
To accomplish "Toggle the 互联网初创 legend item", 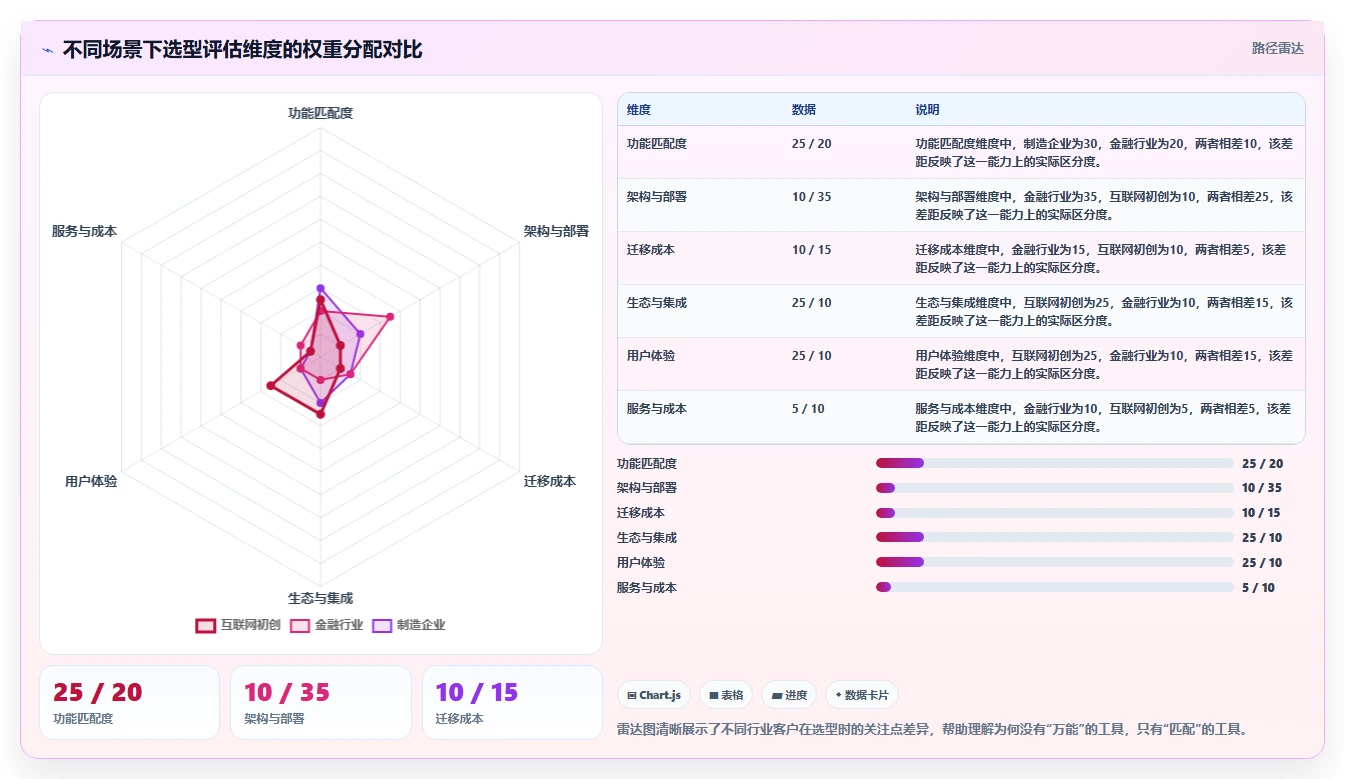I will point(238,625).
